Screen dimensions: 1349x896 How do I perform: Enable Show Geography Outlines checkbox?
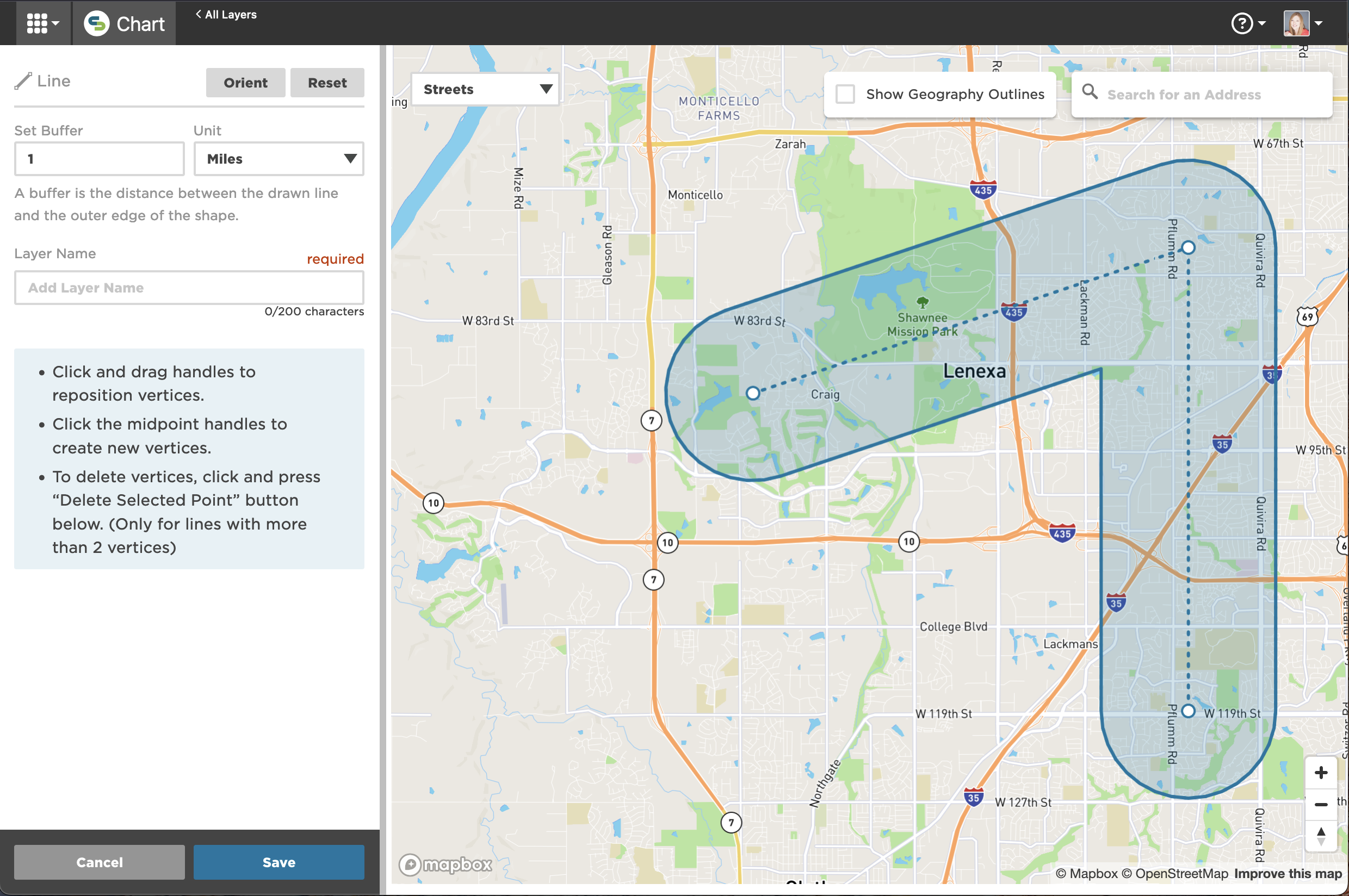(845, 94)
